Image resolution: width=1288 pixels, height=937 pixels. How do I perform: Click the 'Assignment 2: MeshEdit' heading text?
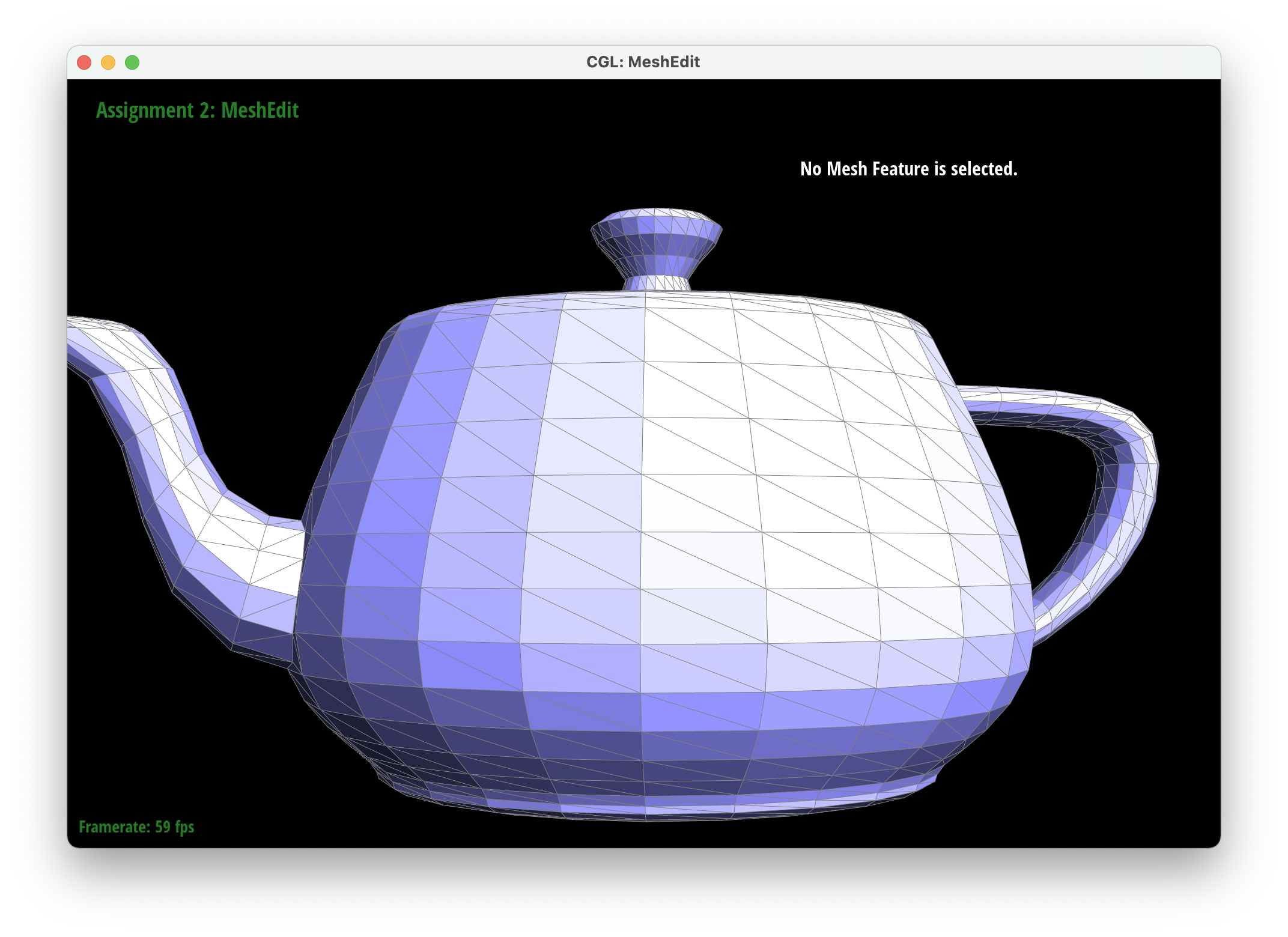click(197, 111)
